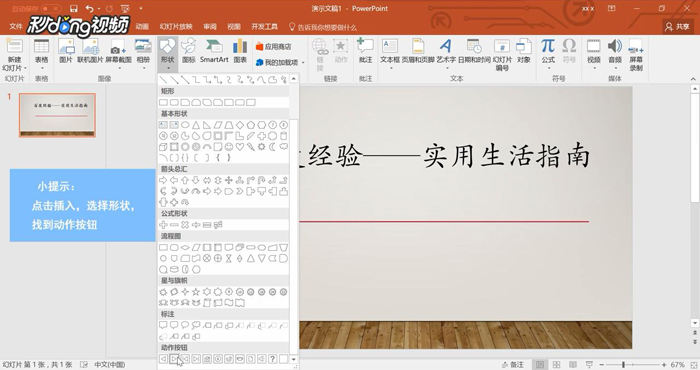This screenshot has width=700, height=370.
Task: Insert a picture using 图片
Action: tap(66, 51)
